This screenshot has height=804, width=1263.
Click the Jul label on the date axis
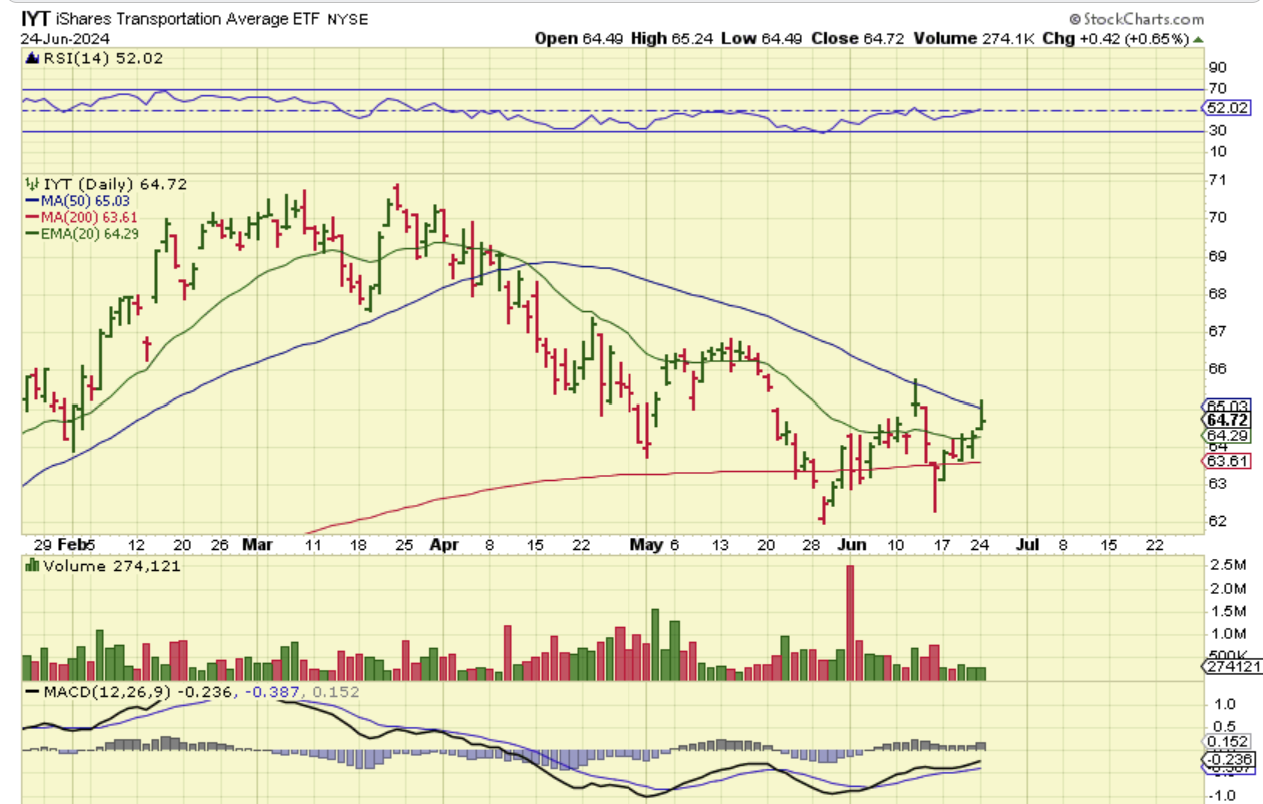(1027, 545)
